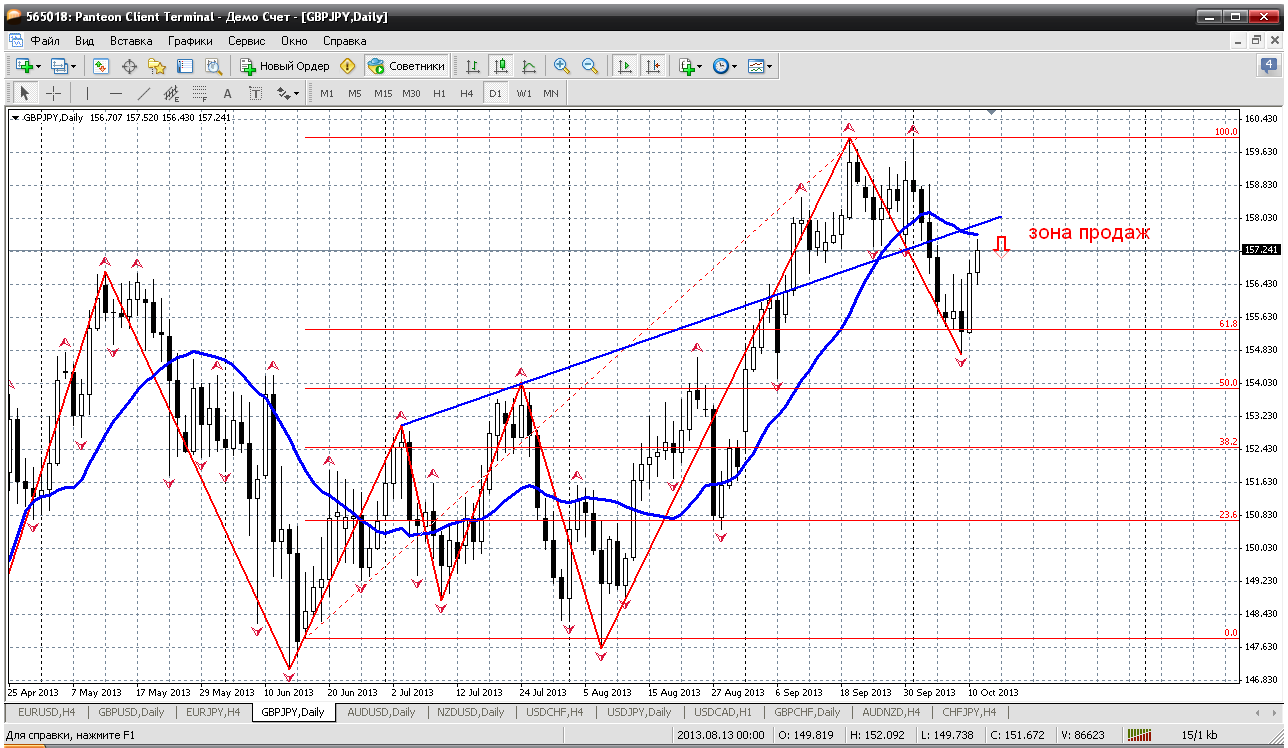1288x748 pixels.
Task: Click the Новый Ордер button
Action: coord(285,66)
